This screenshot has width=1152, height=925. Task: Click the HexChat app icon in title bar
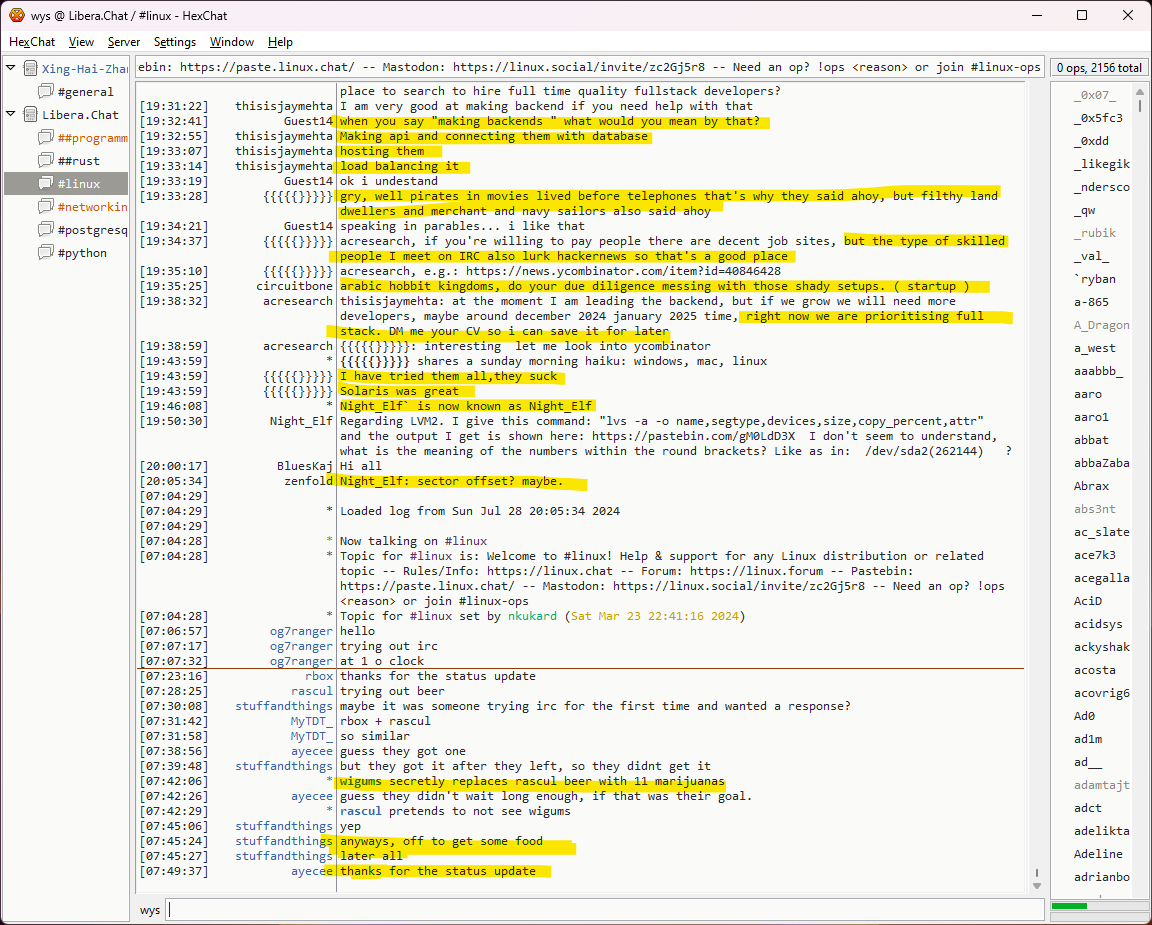pyautogui.click(x=16, y=15)
